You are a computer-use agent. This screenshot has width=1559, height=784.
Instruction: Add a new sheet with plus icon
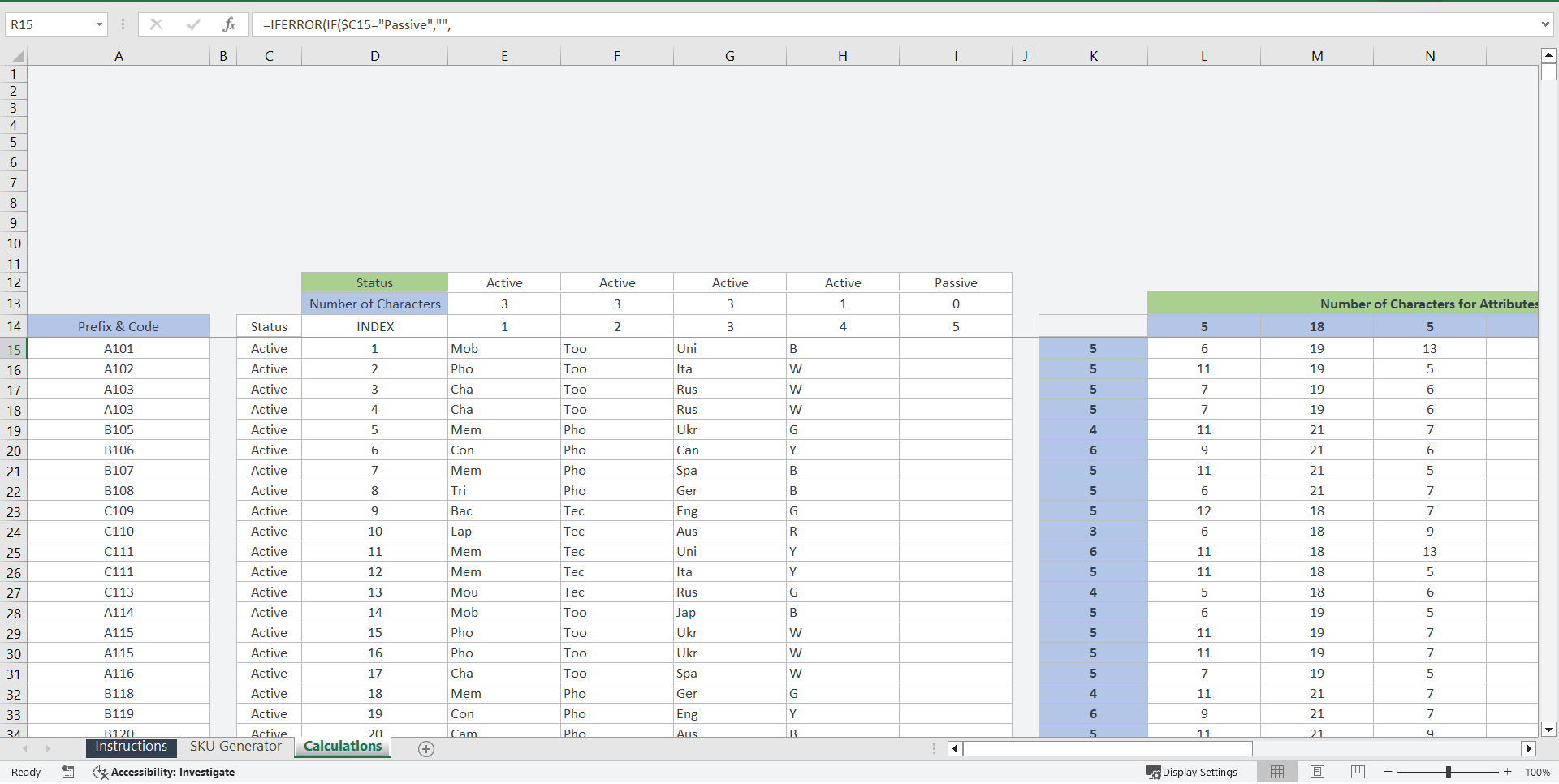pos(426,749)
